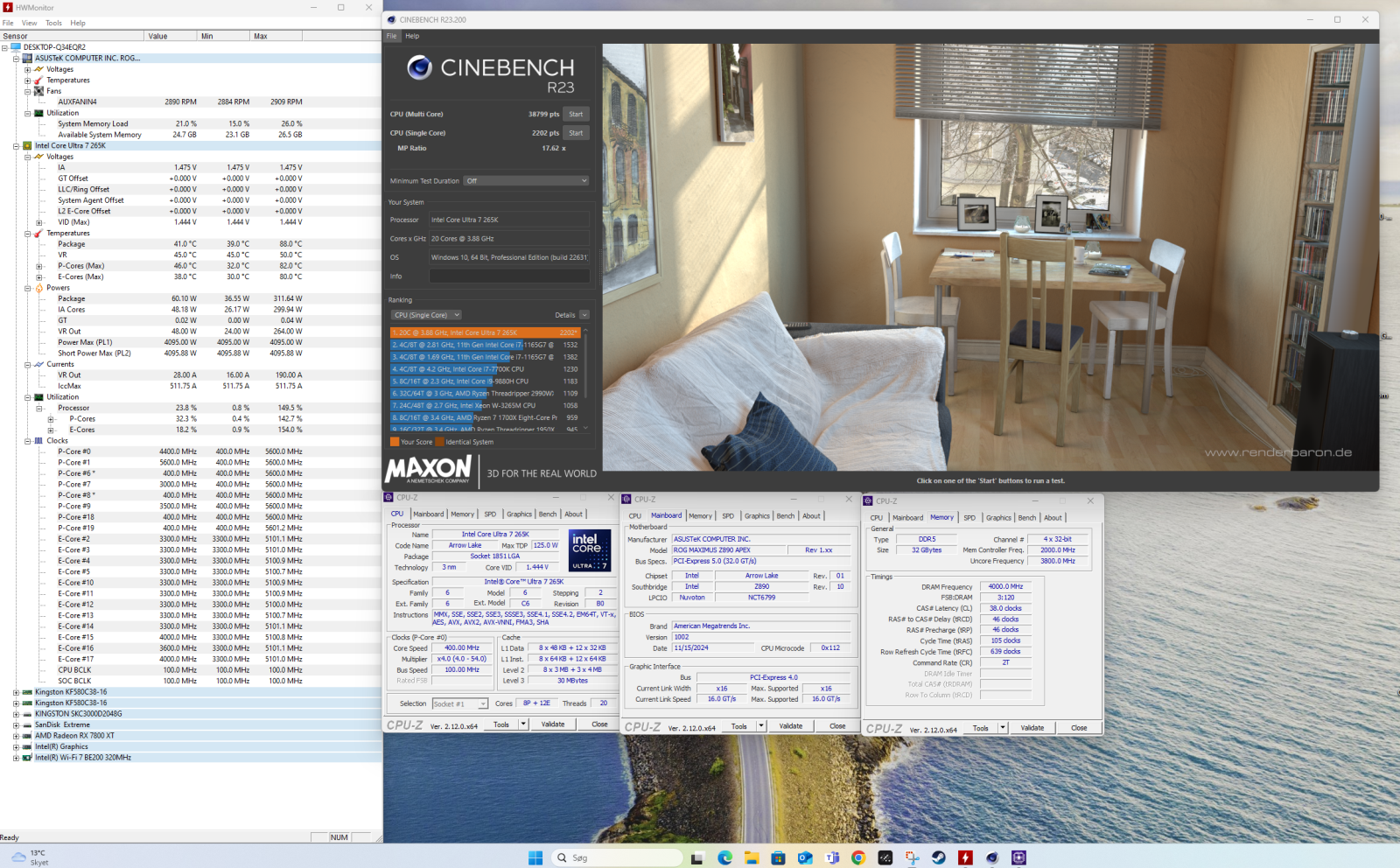Click the Clocks icon in HWMonitor tree
Image resolution: width=1400 pixels, height=868 pixels.
(38, 441)
